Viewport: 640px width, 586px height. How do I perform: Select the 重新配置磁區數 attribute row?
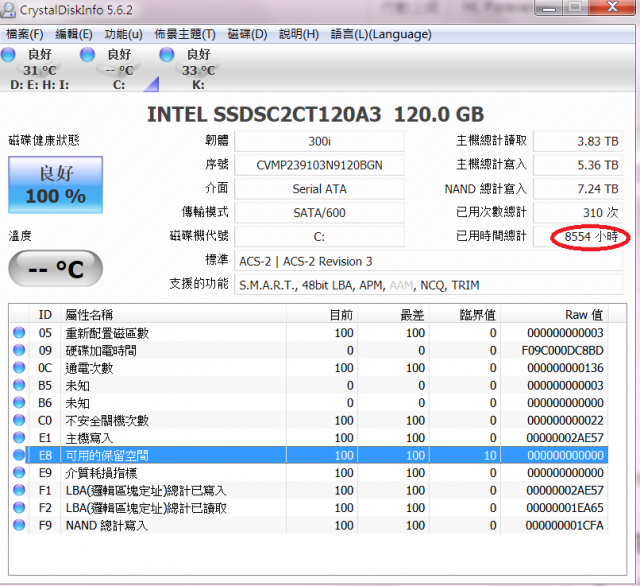coord(309,333)
